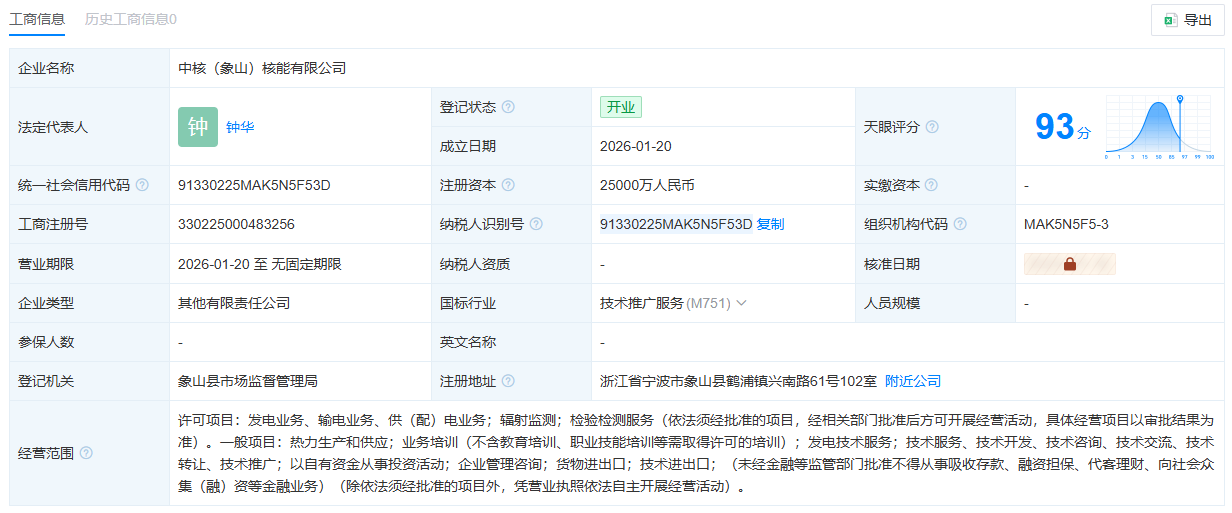Click the 导出 export button
This screenshot has width=1232, height=513.
point(1187,20)
